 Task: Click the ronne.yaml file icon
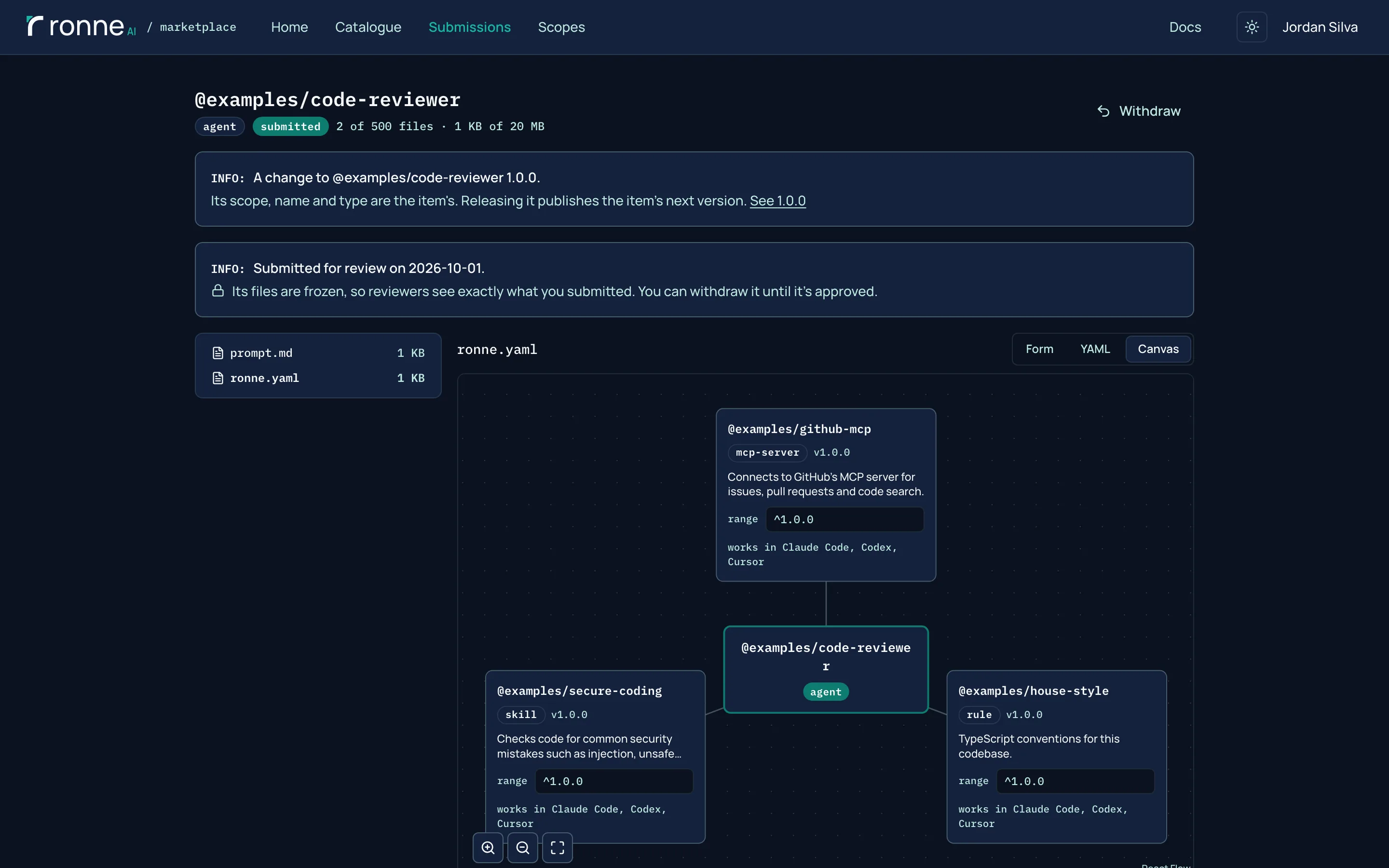click(x=218, y=378)
